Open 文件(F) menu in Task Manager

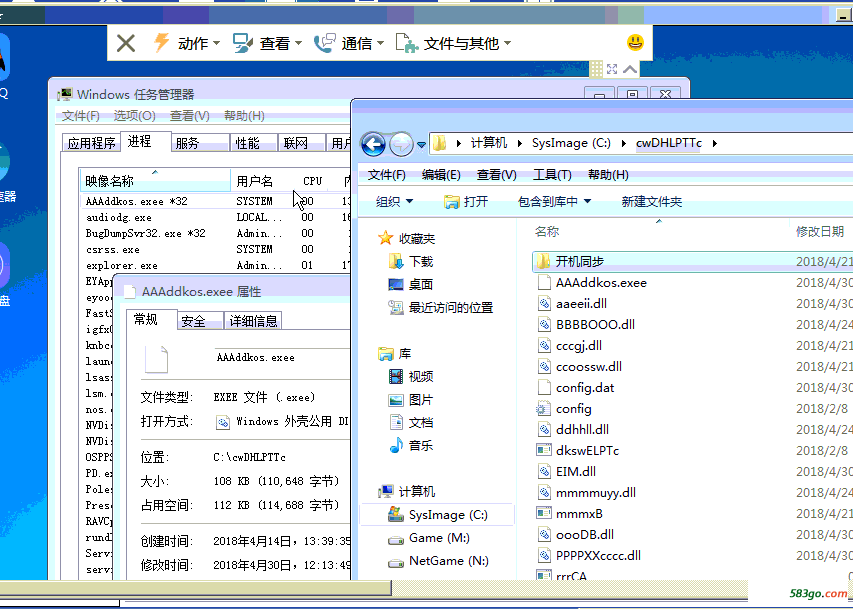[x=81, y=115]
